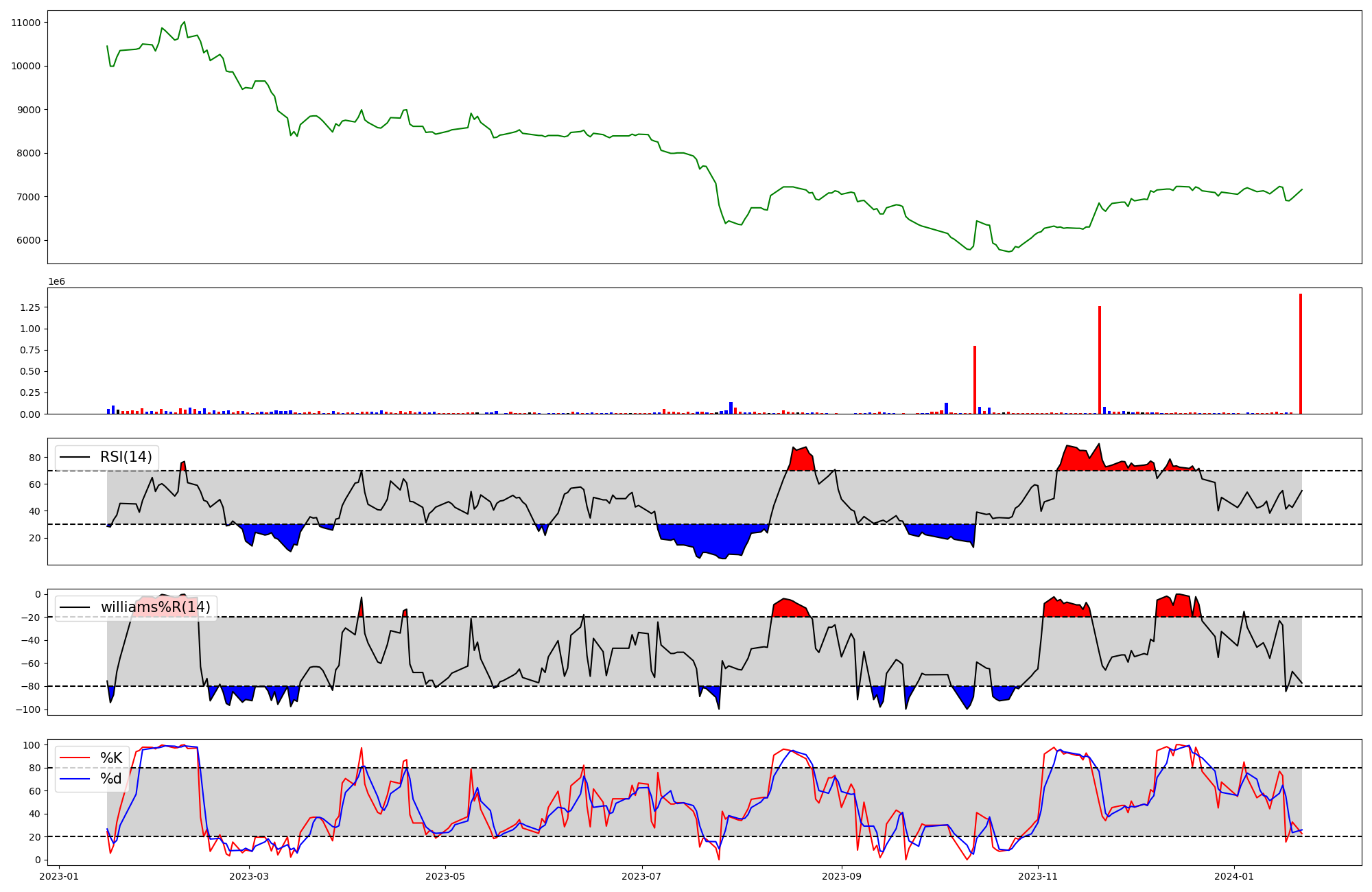Click the 7000 price axis label

tap(29, 197)
